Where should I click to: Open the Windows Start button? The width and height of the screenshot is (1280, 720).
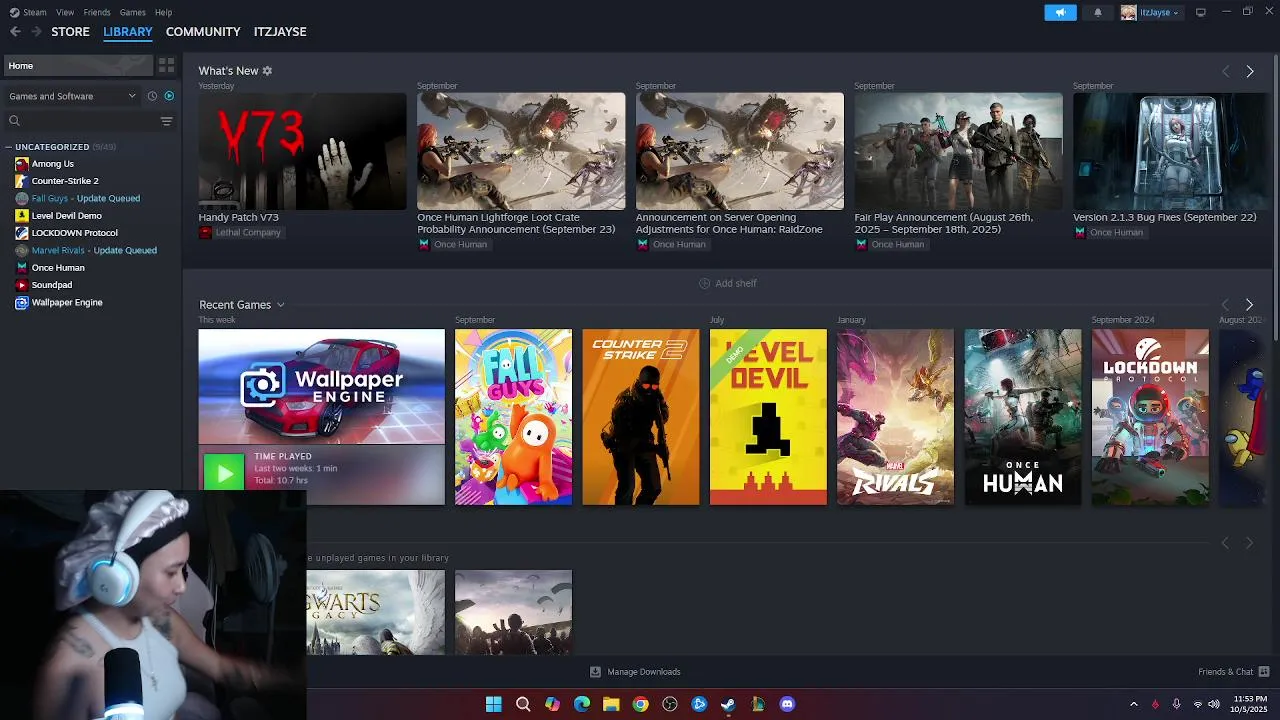click(x=494, y=704)
